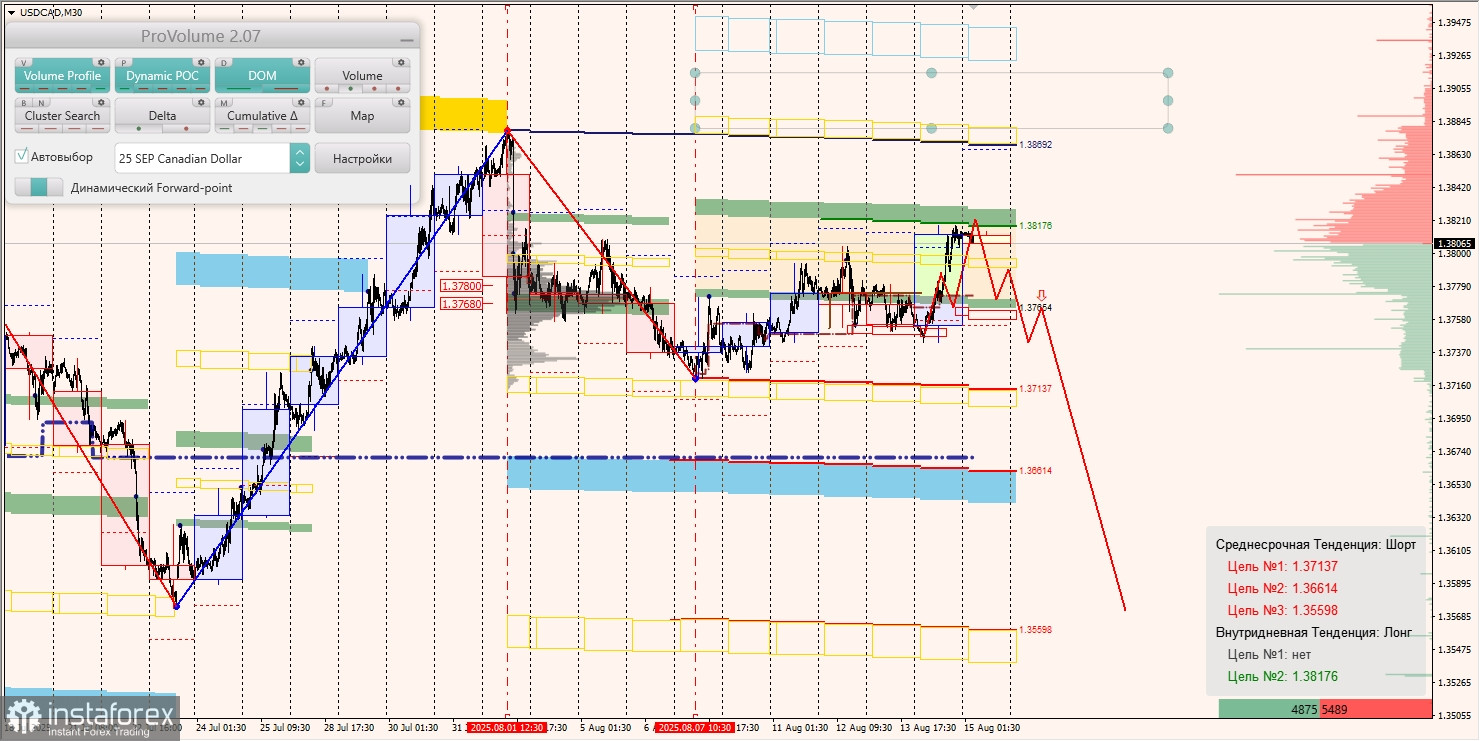Toggle the green first segment under Dynamic POC
The height and width of the screenshot is (741, 1480).
coord(124,88)
